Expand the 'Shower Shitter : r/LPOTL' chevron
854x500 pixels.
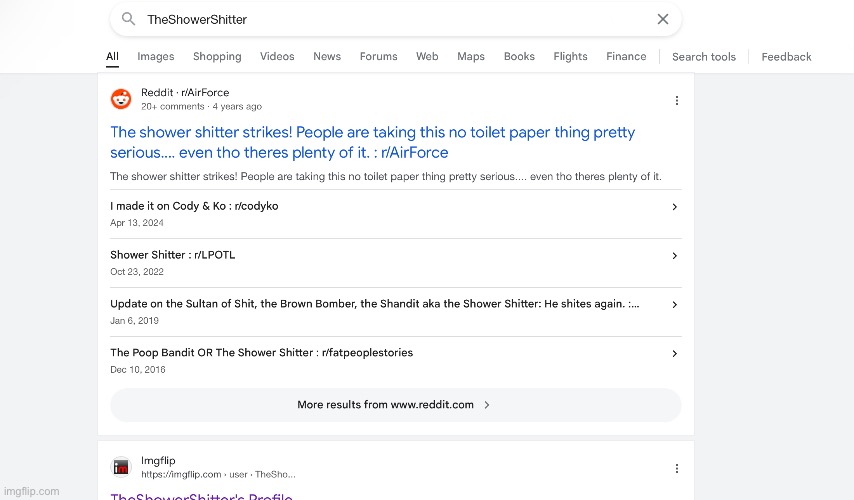pos(675,256)
